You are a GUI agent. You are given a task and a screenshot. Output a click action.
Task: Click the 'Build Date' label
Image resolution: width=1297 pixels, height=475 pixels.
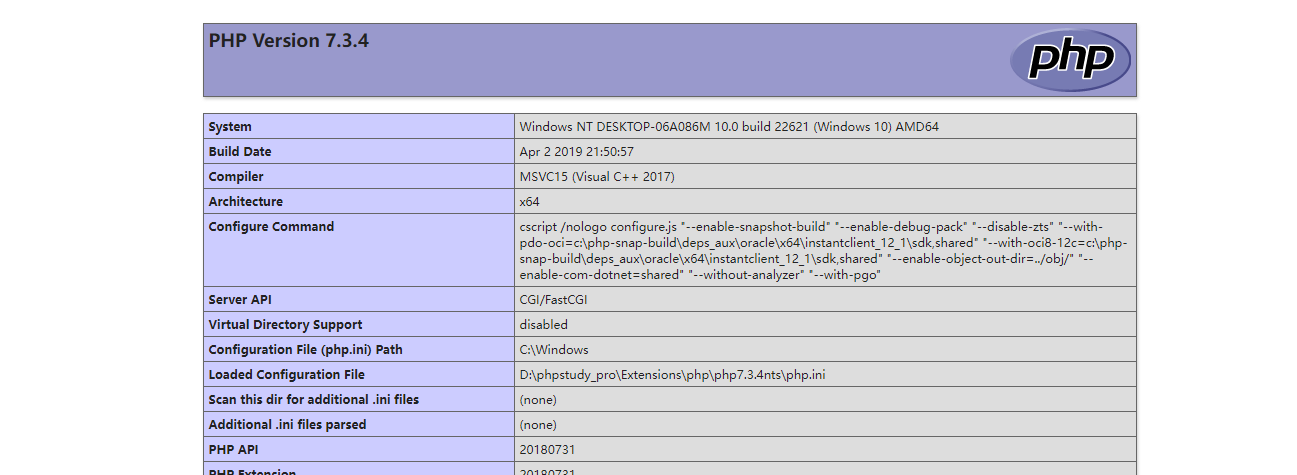(x=240, y=152)
